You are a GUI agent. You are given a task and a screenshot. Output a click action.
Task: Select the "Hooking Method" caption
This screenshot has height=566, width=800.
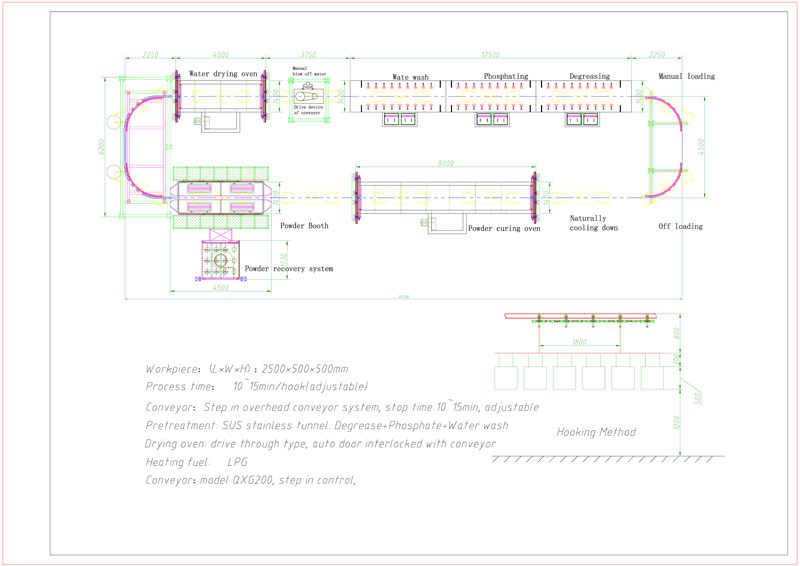tap(595, 432)
